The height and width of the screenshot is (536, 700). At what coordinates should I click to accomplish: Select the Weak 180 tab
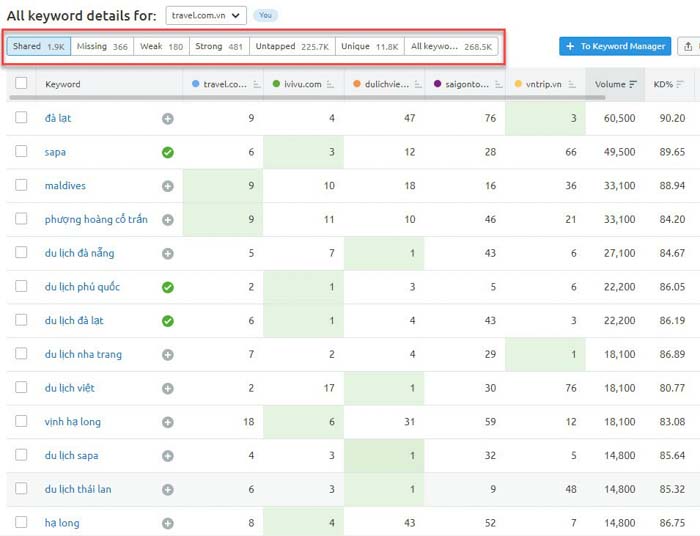click(162, 46)
